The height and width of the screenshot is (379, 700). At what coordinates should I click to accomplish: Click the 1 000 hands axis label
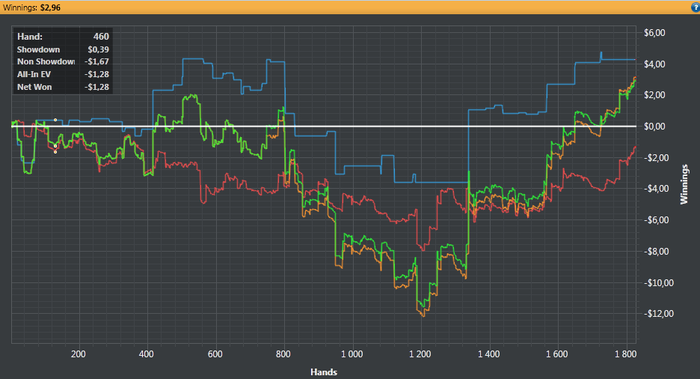(352, 354)
